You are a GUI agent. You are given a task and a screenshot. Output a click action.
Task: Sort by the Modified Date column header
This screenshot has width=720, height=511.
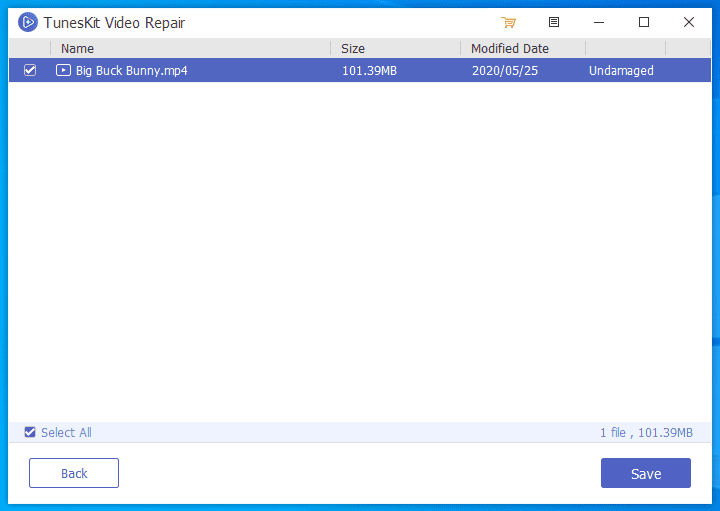523,48
